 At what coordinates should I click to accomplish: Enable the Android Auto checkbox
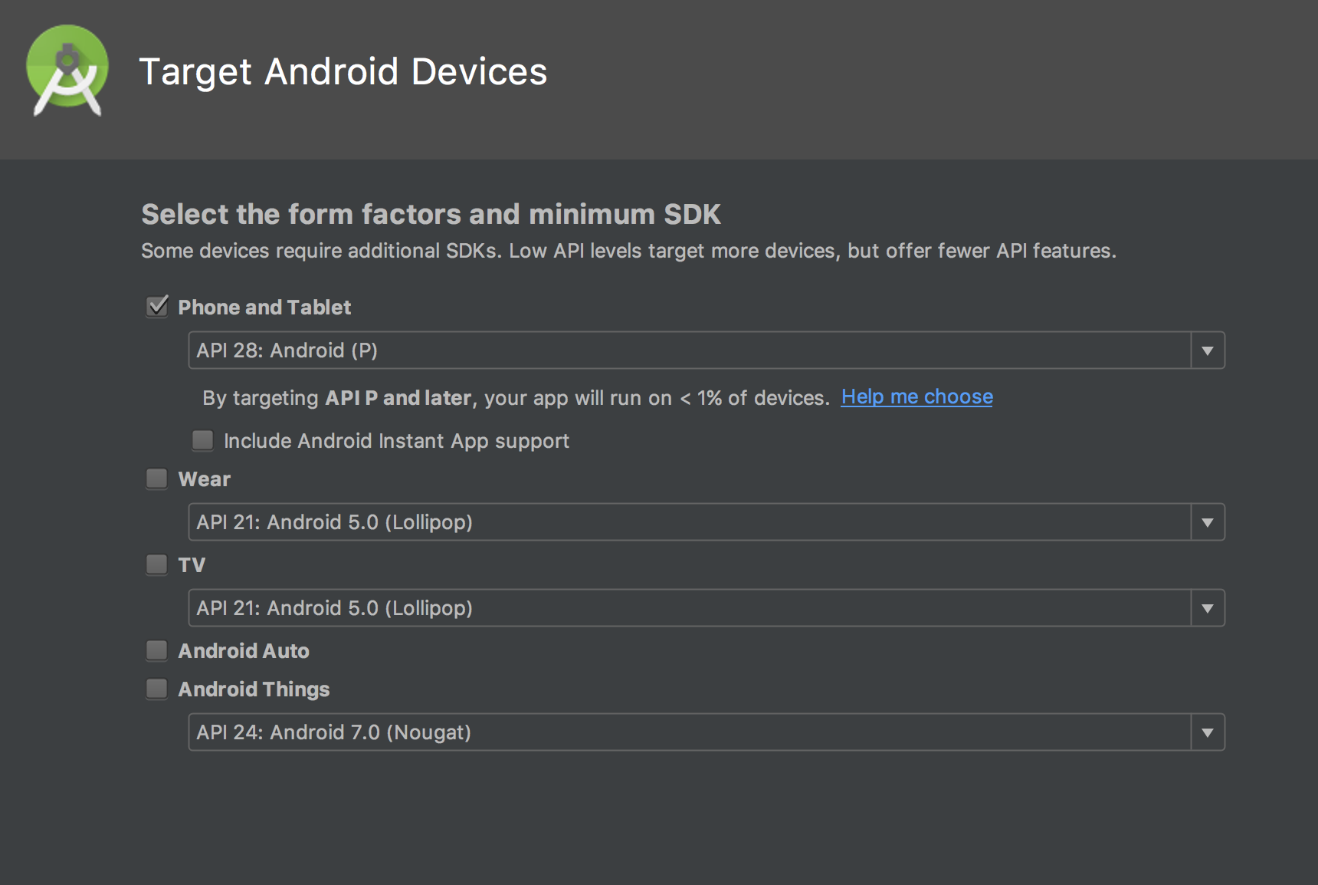coord(157,651)
